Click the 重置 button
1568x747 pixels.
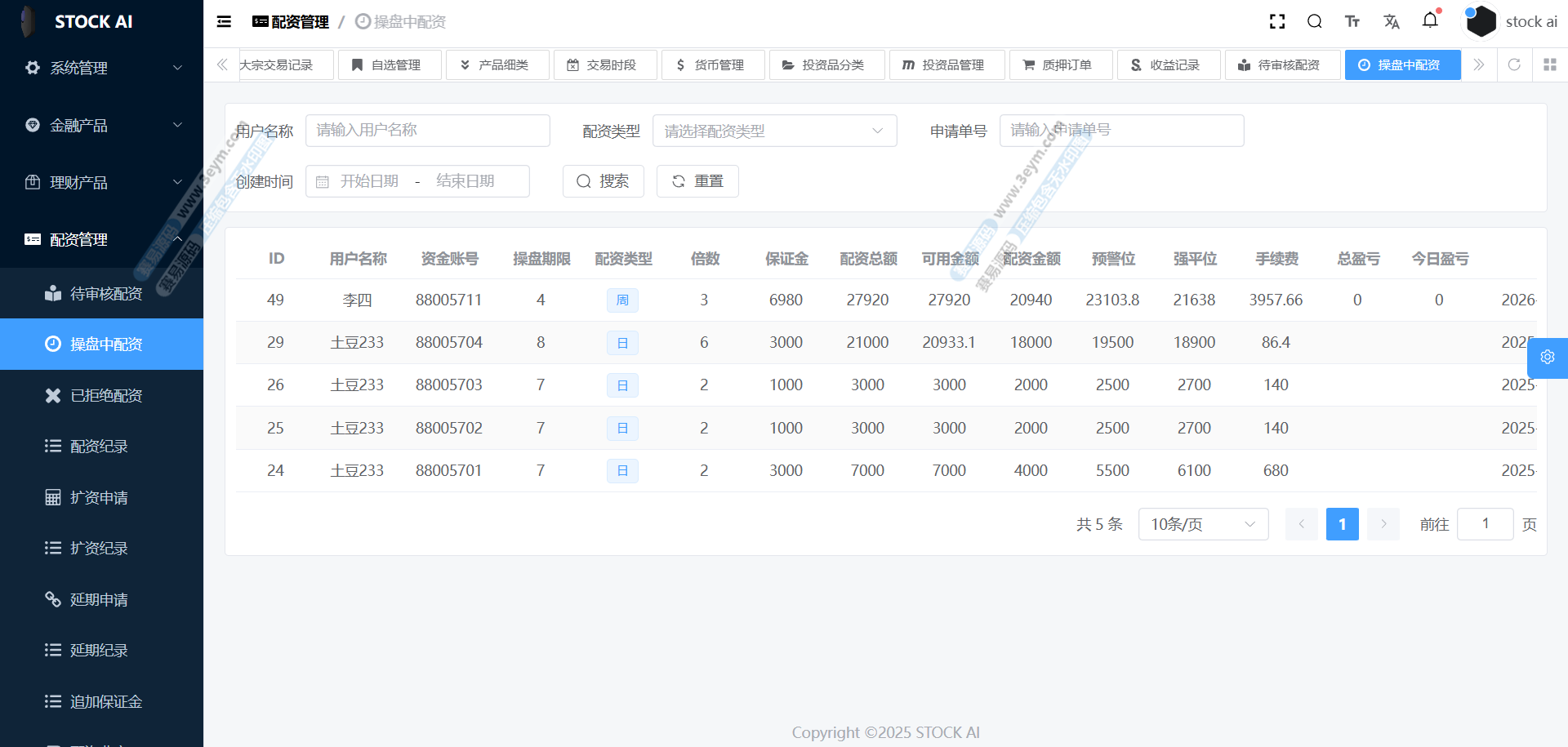[697, 181]
